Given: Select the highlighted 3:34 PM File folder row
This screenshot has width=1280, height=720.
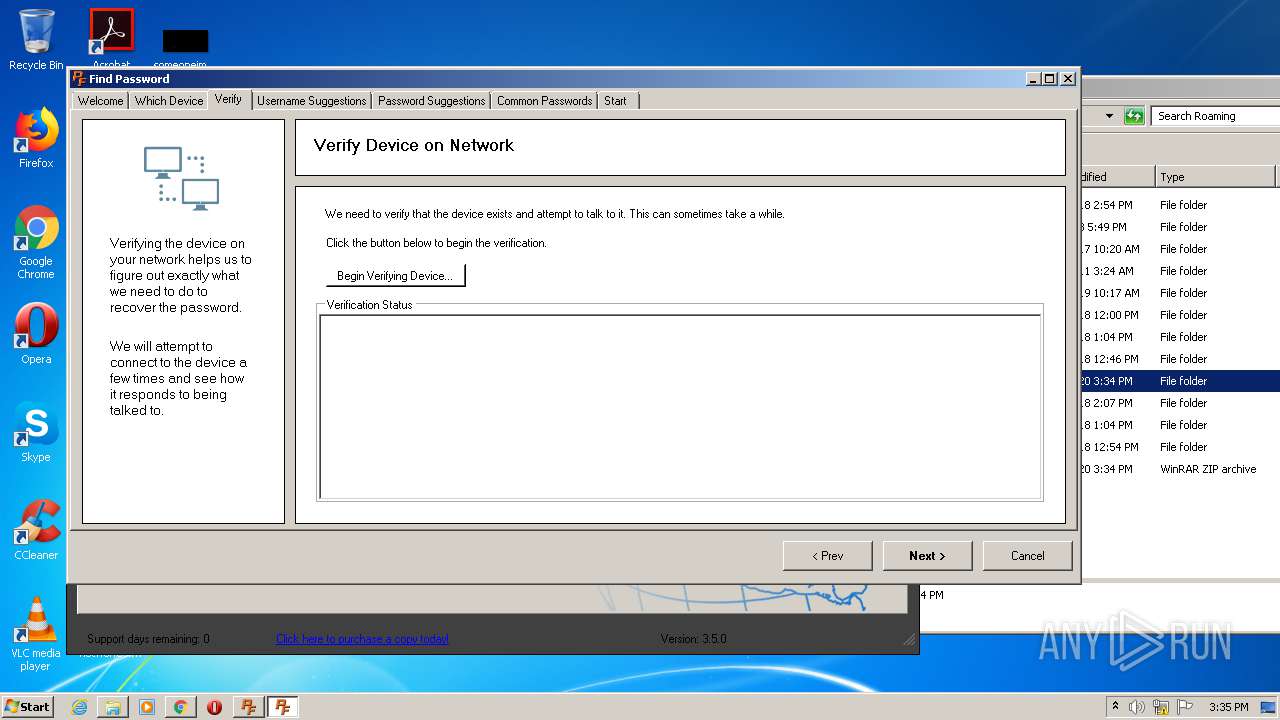Looking at the screenshot, I should click(x=1180, y=381).
